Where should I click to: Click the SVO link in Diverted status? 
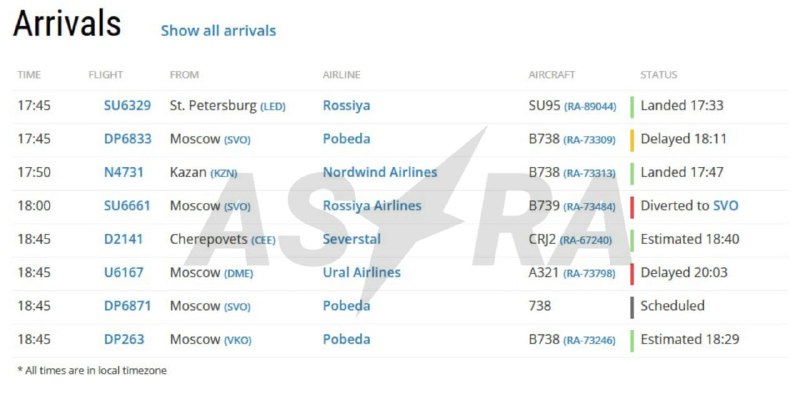[x=726, y=206]
